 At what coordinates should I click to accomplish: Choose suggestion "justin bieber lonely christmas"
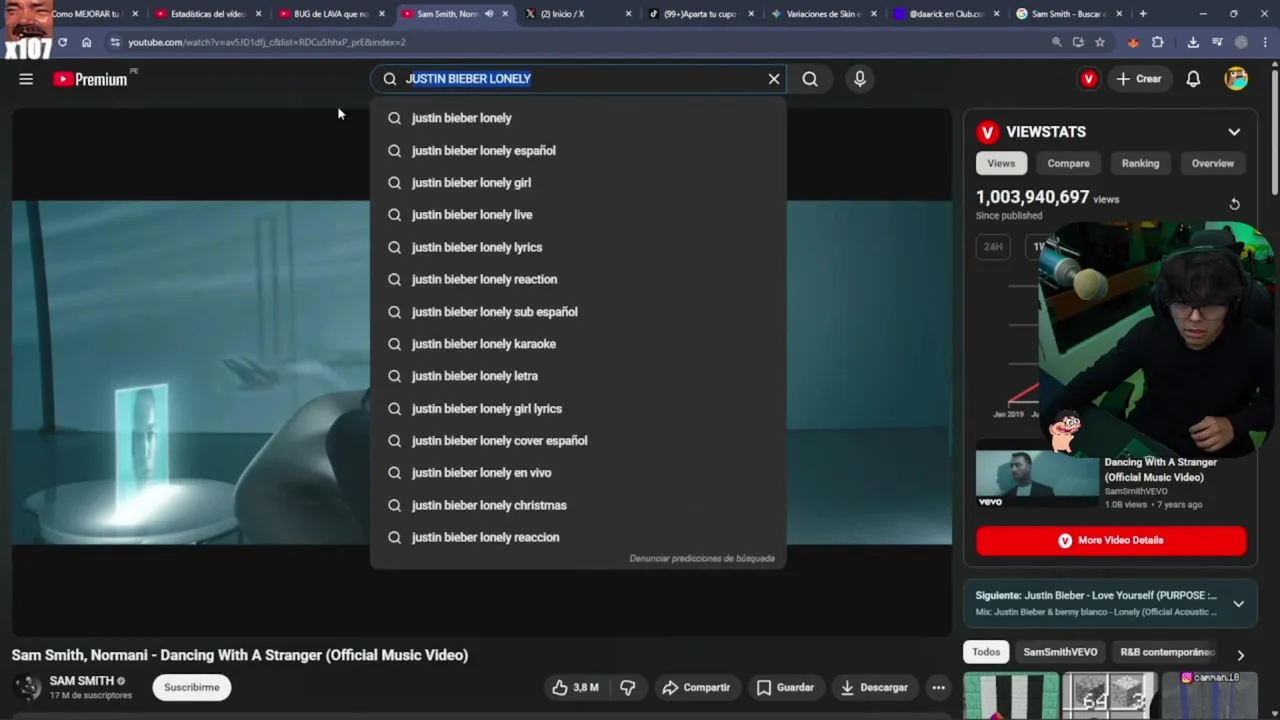(x=578, y=505)
